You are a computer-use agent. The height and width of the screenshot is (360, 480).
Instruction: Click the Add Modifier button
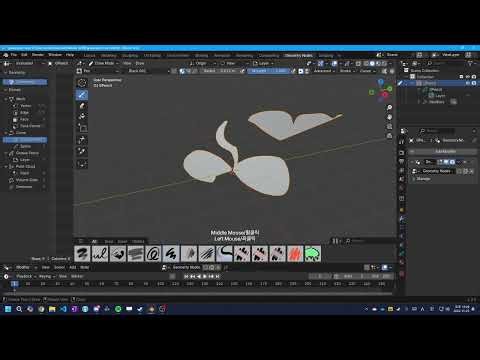click(444, 152)
